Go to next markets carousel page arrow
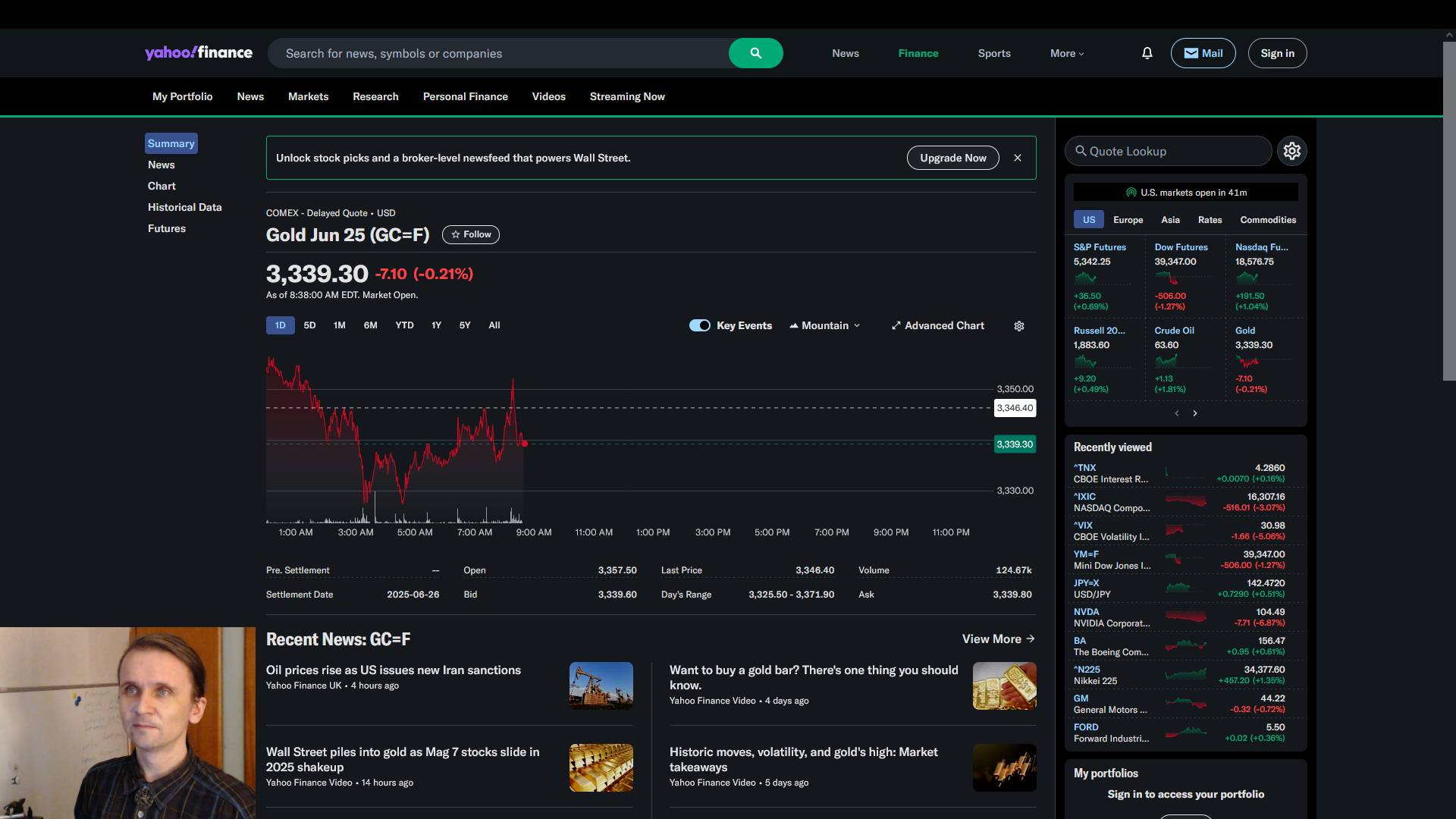 click(x=1195, y=413)
